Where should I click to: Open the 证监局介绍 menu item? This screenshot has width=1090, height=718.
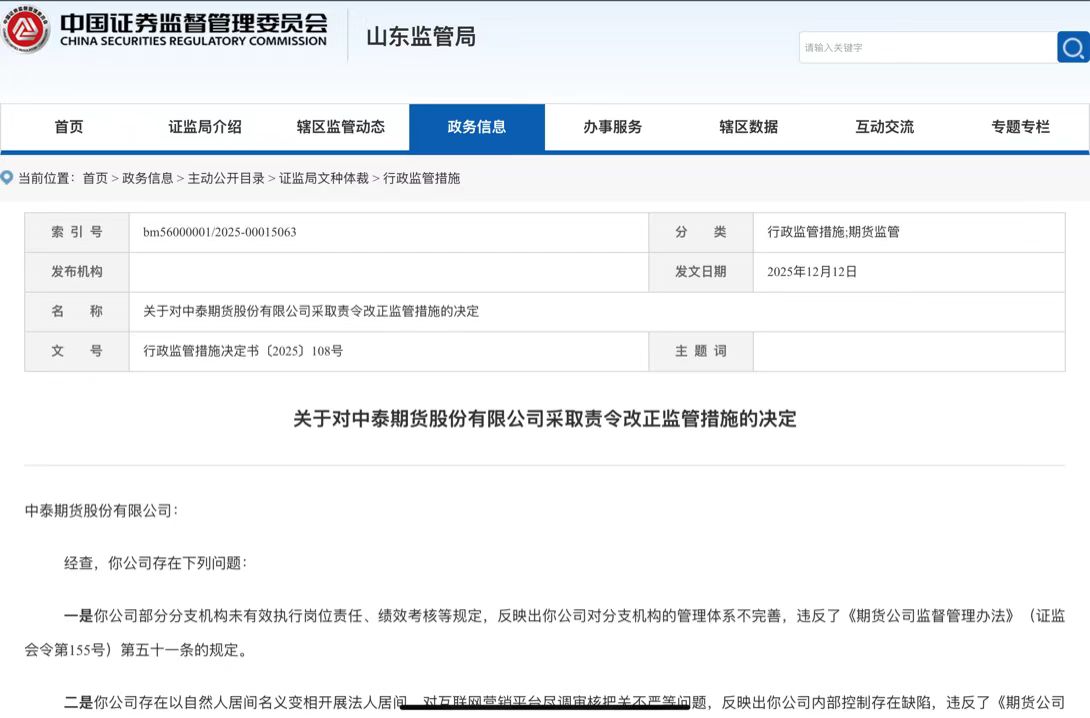click(x=205, y=127)
